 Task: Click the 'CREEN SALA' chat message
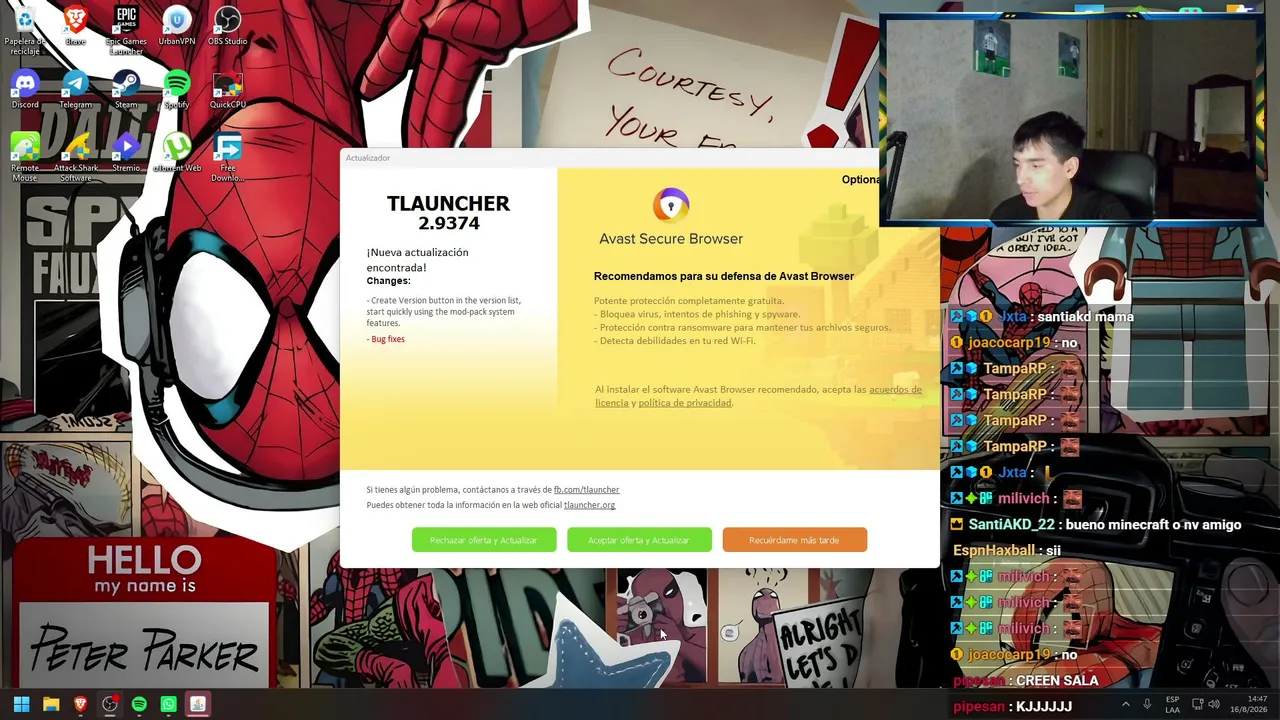pos(1025,681)
